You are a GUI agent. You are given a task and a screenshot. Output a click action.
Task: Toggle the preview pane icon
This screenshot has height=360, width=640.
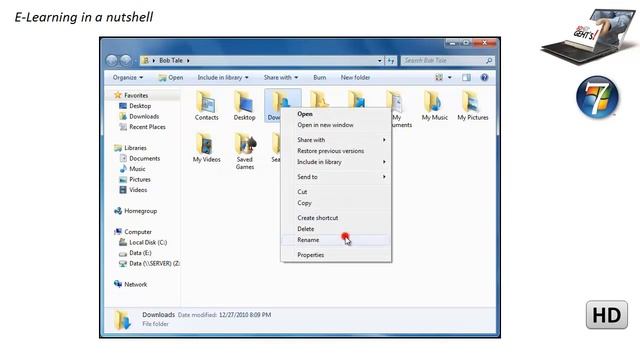coord(466,77)
